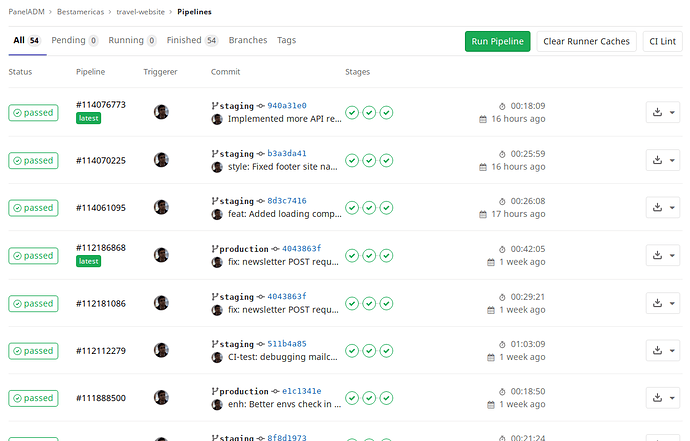The image size is (690, 441).
Task: Go to travel-website in breadcrumb
Action: [x=140, y=12]
